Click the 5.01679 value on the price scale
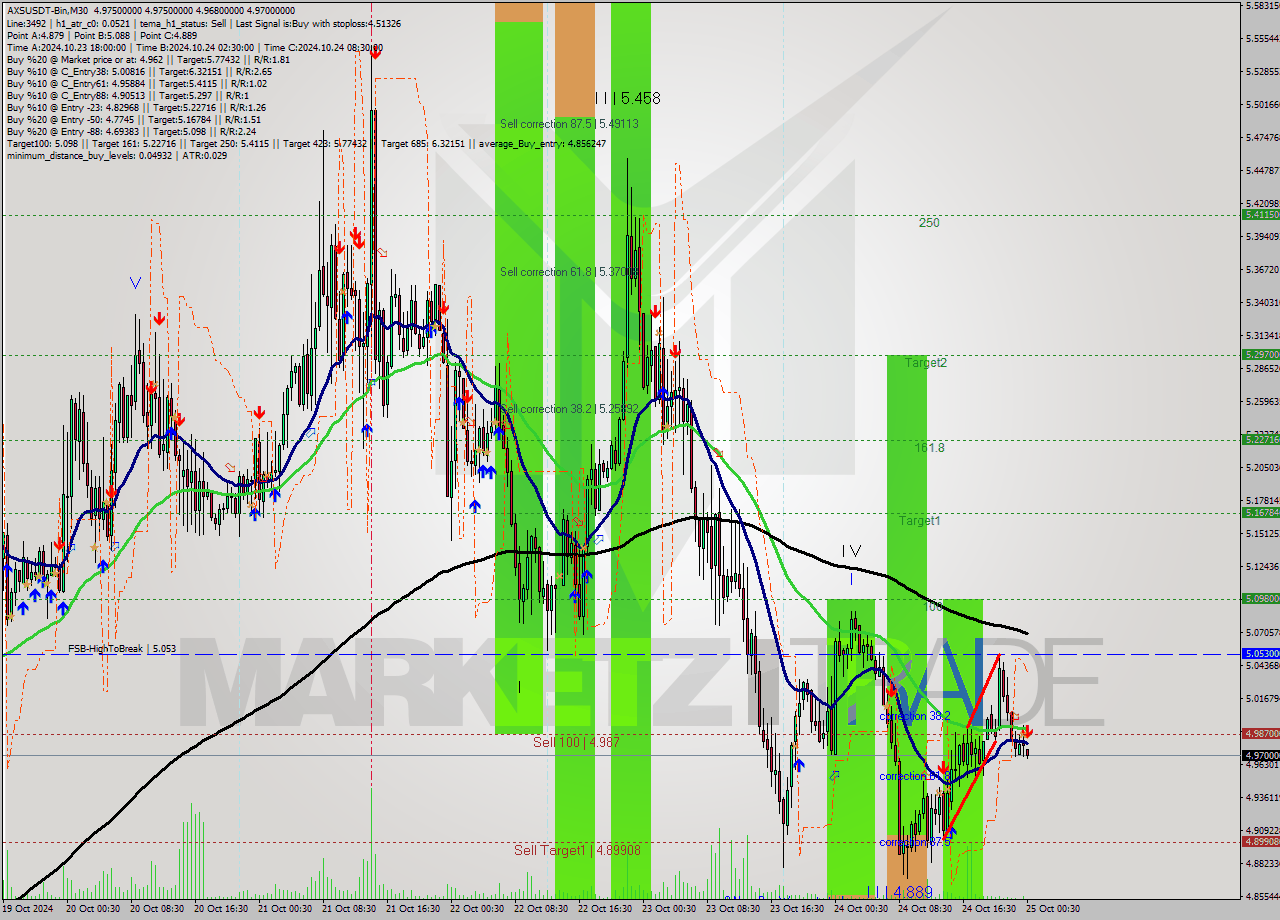The height and width of the screenshot is (920, 1280). [x=1262, y=698]
